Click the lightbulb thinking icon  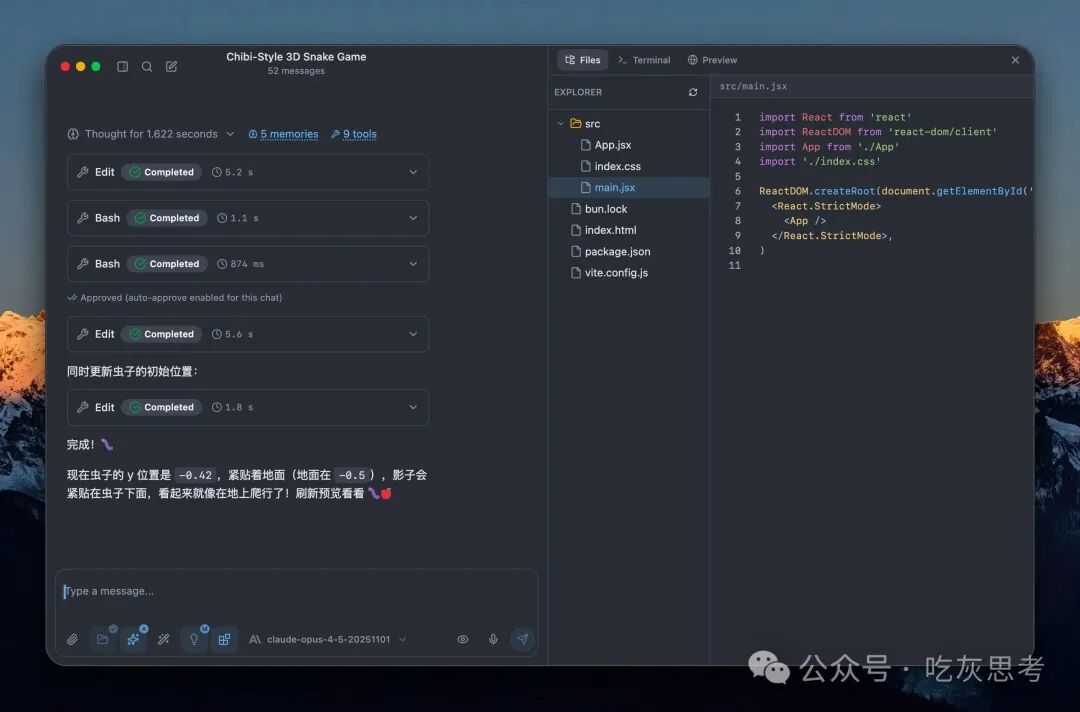point(194,640)
